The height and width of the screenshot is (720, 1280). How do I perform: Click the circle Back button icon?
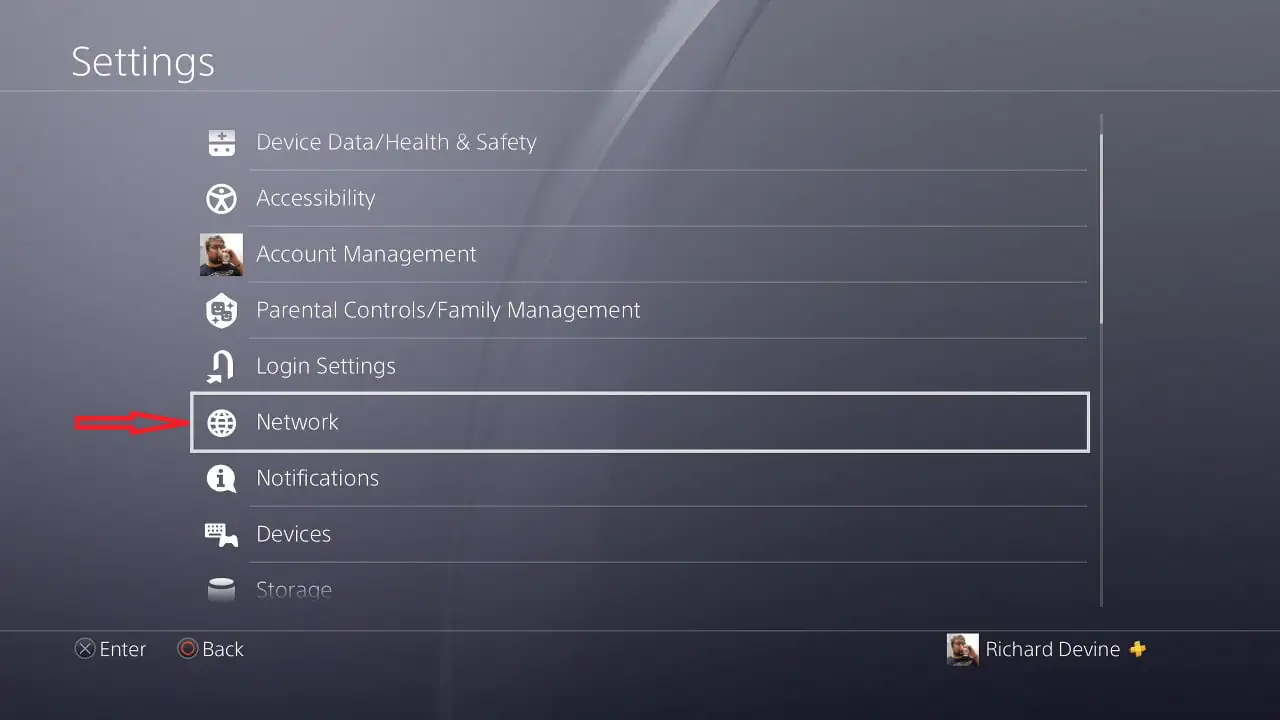pyautogui.click(x=187, y=649)
